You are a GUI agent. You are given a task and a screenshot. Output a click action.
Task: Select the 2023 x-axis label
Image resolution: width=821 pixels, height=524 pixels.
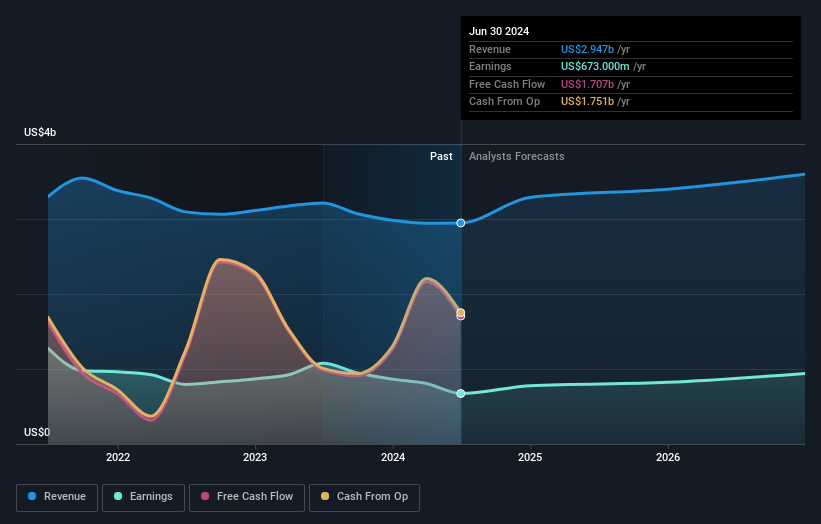coord(255,457)
